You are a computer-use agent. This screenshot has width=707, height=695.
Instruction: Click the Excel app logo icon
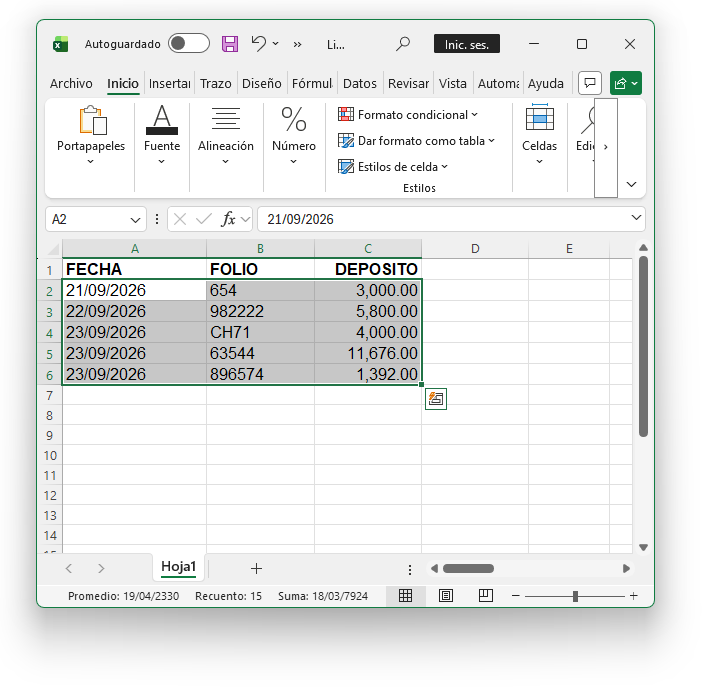point(60,44)
